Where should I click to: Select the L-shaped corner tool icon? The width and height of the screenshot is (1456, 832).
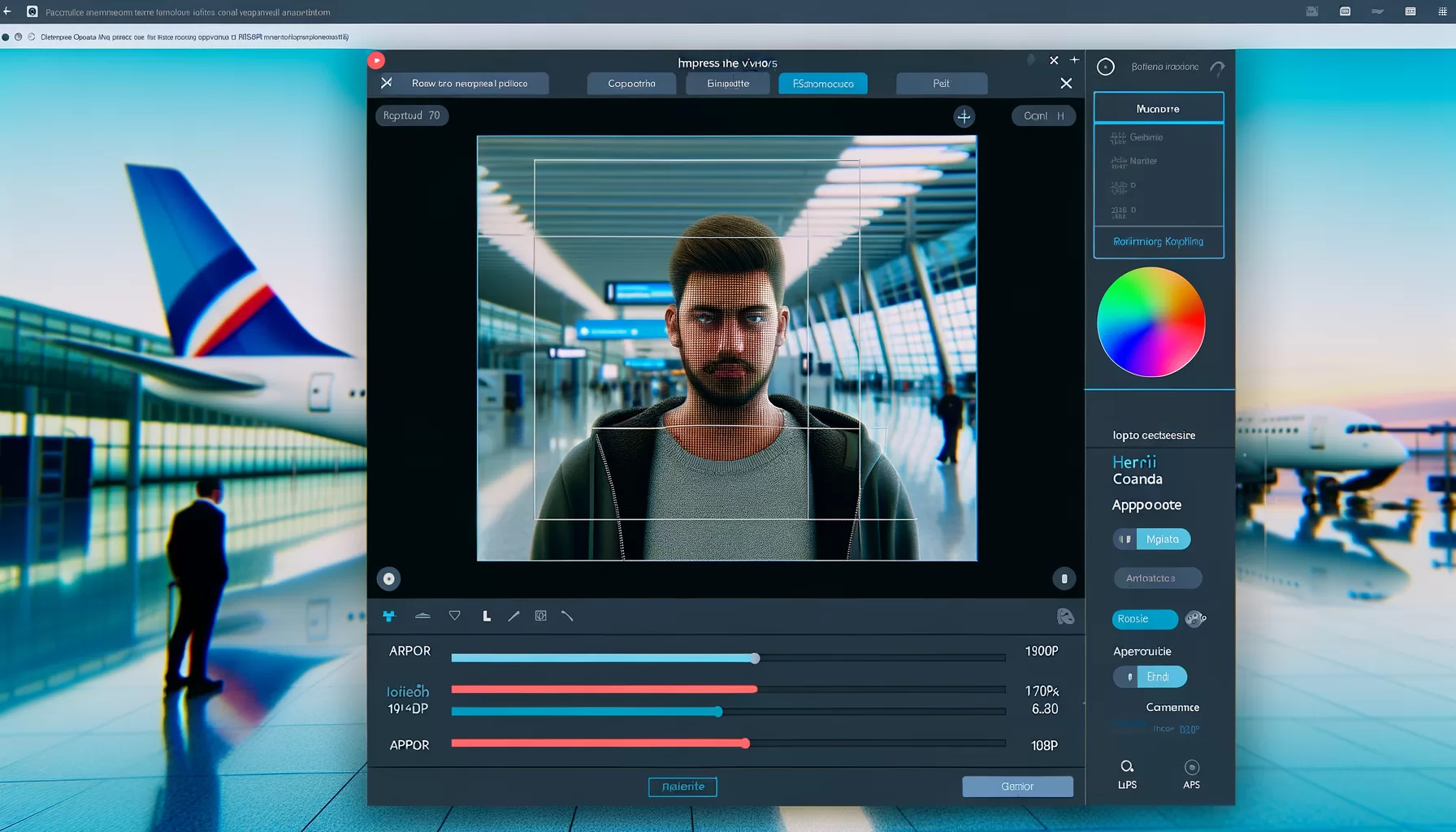[487, 616]
